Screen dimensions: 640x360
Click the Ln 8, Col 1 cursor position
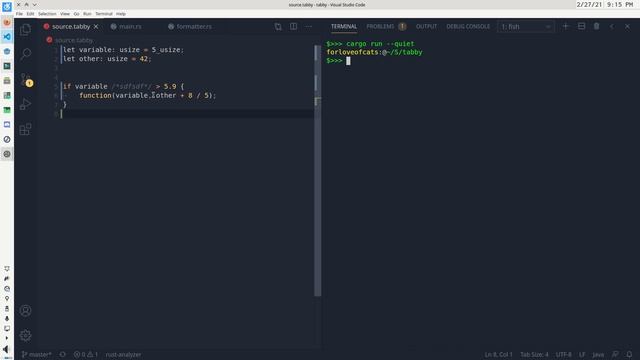tap(498, 355)
